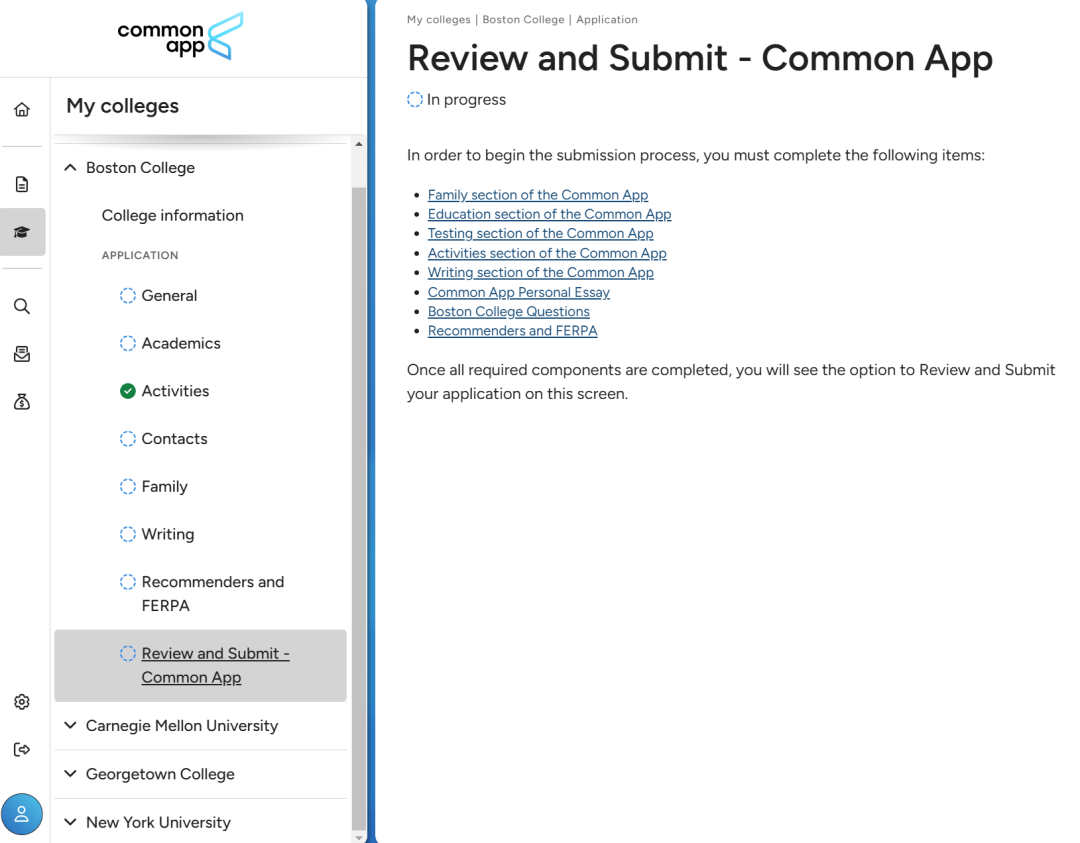Click the sidebar scrollbar up arrow
The image size is (1080, 843).
[x=359, y=144]
